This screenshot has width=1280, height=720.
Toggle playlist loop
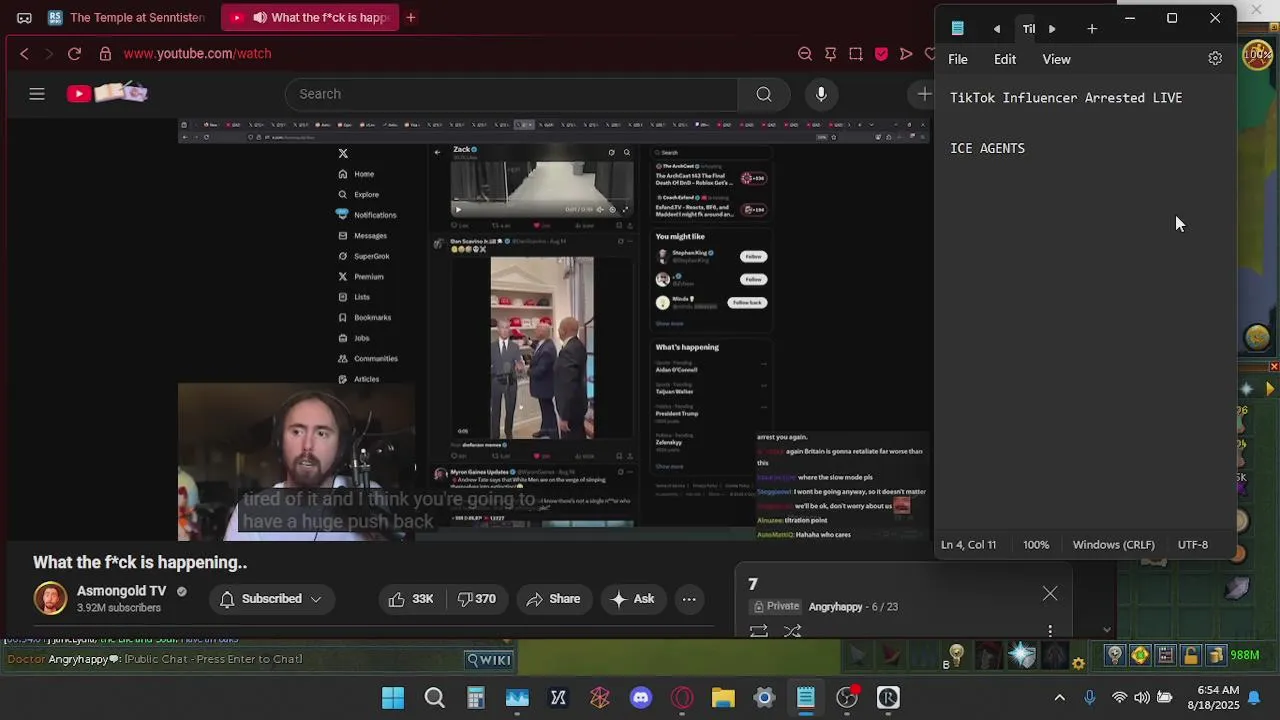click(x=759, y=631)
